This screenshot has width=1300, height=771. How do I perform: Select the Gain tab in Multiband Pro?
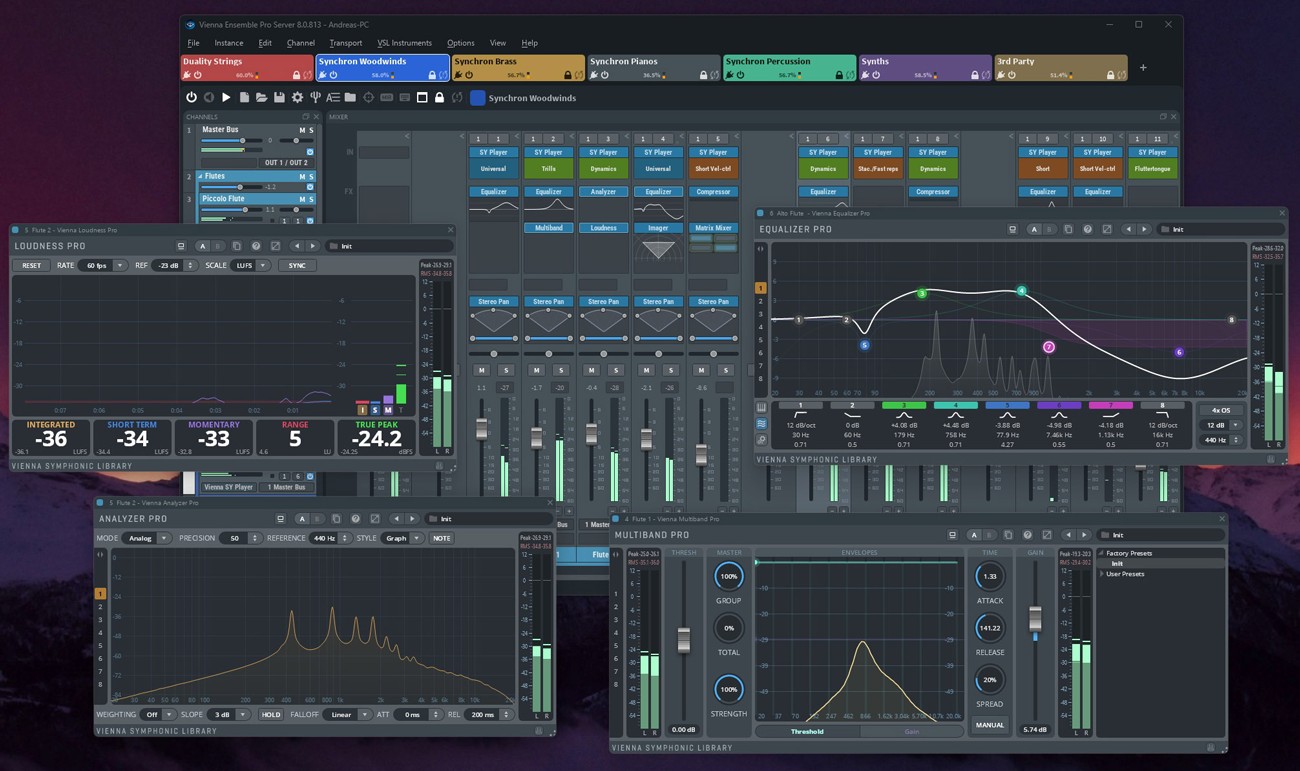[911, 731]
